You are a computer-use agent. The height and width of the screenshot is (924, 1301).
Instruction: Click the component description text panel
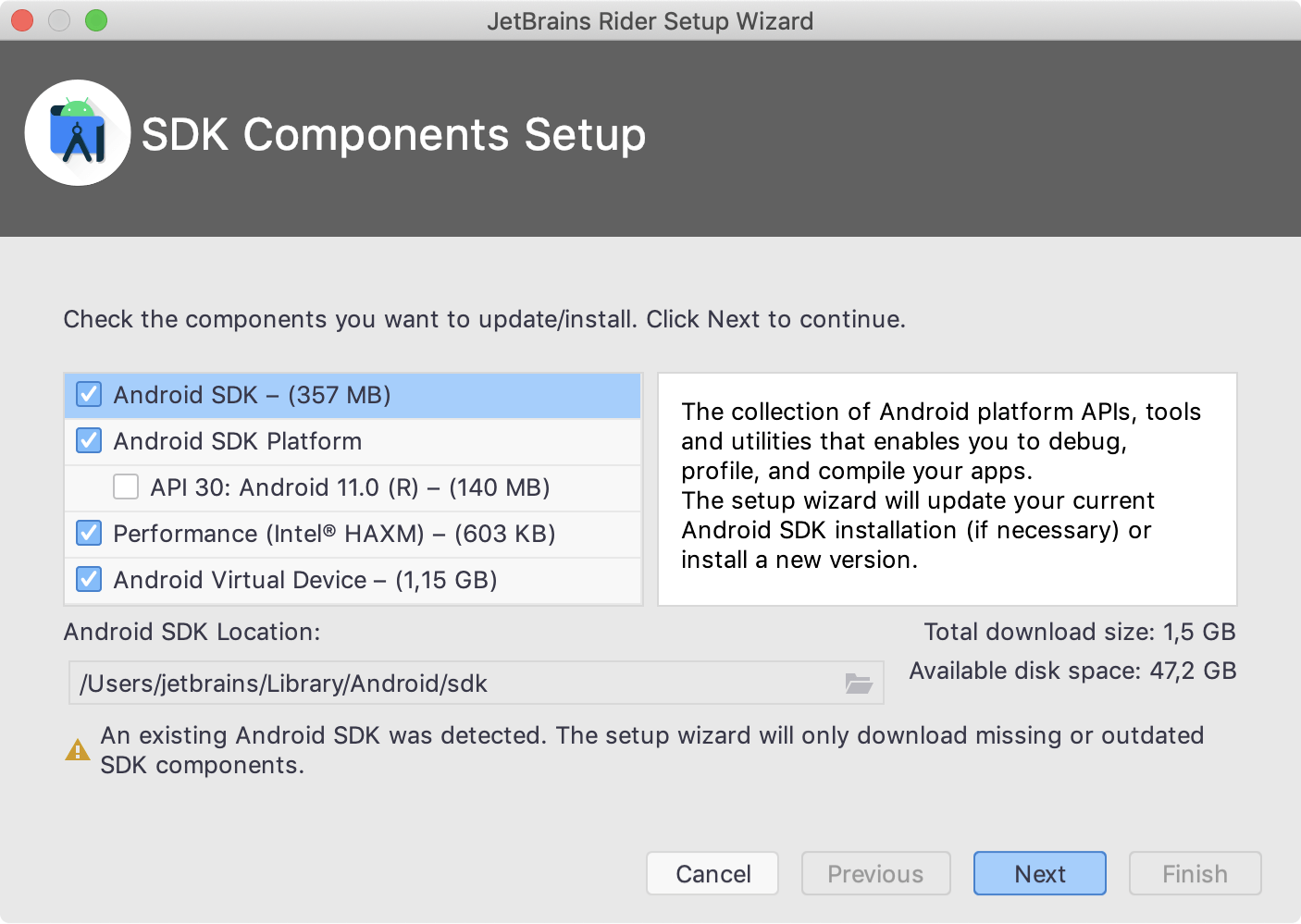tap(947, 488)
